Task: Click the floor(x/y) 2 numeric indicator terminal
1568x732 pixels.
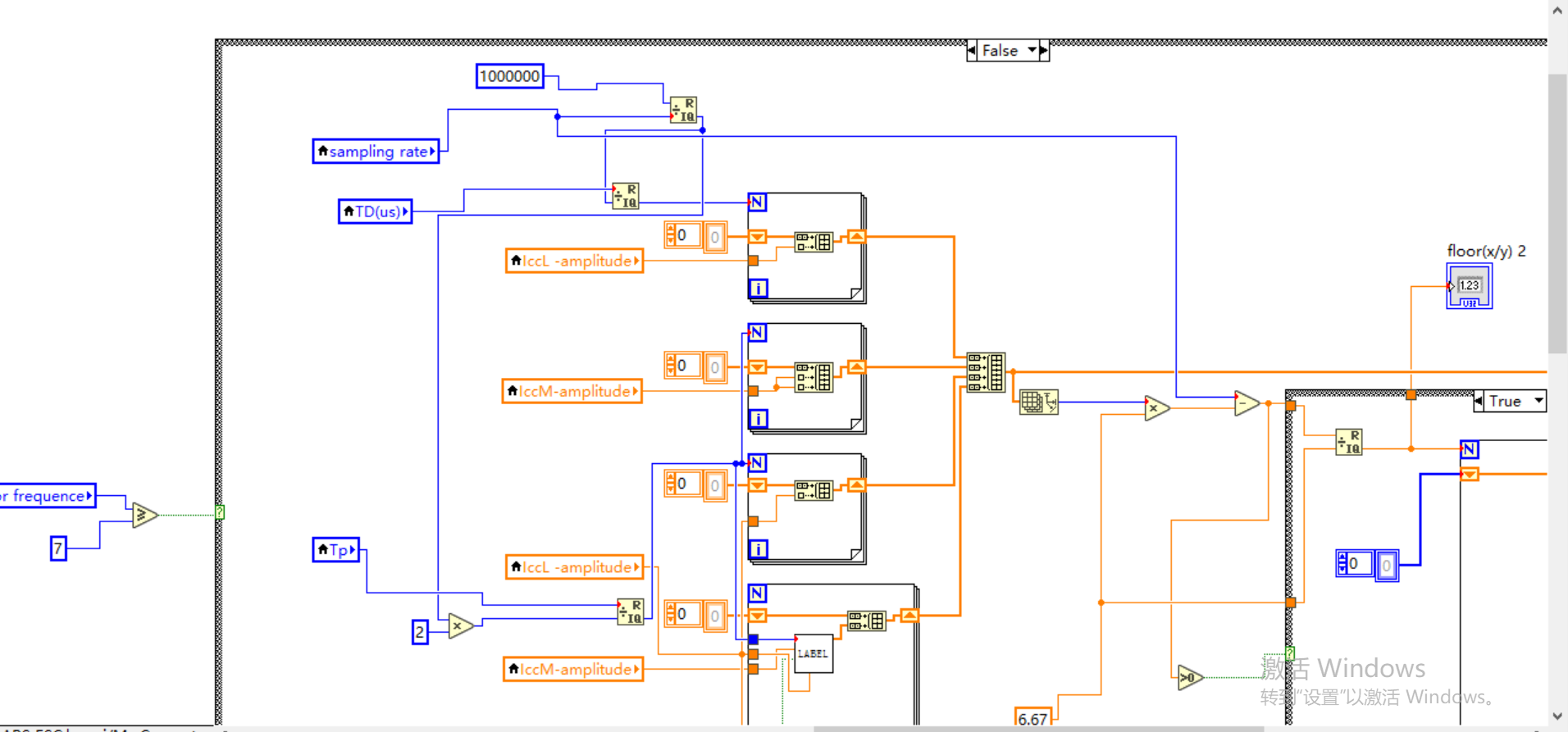Action: (1470, 286)
